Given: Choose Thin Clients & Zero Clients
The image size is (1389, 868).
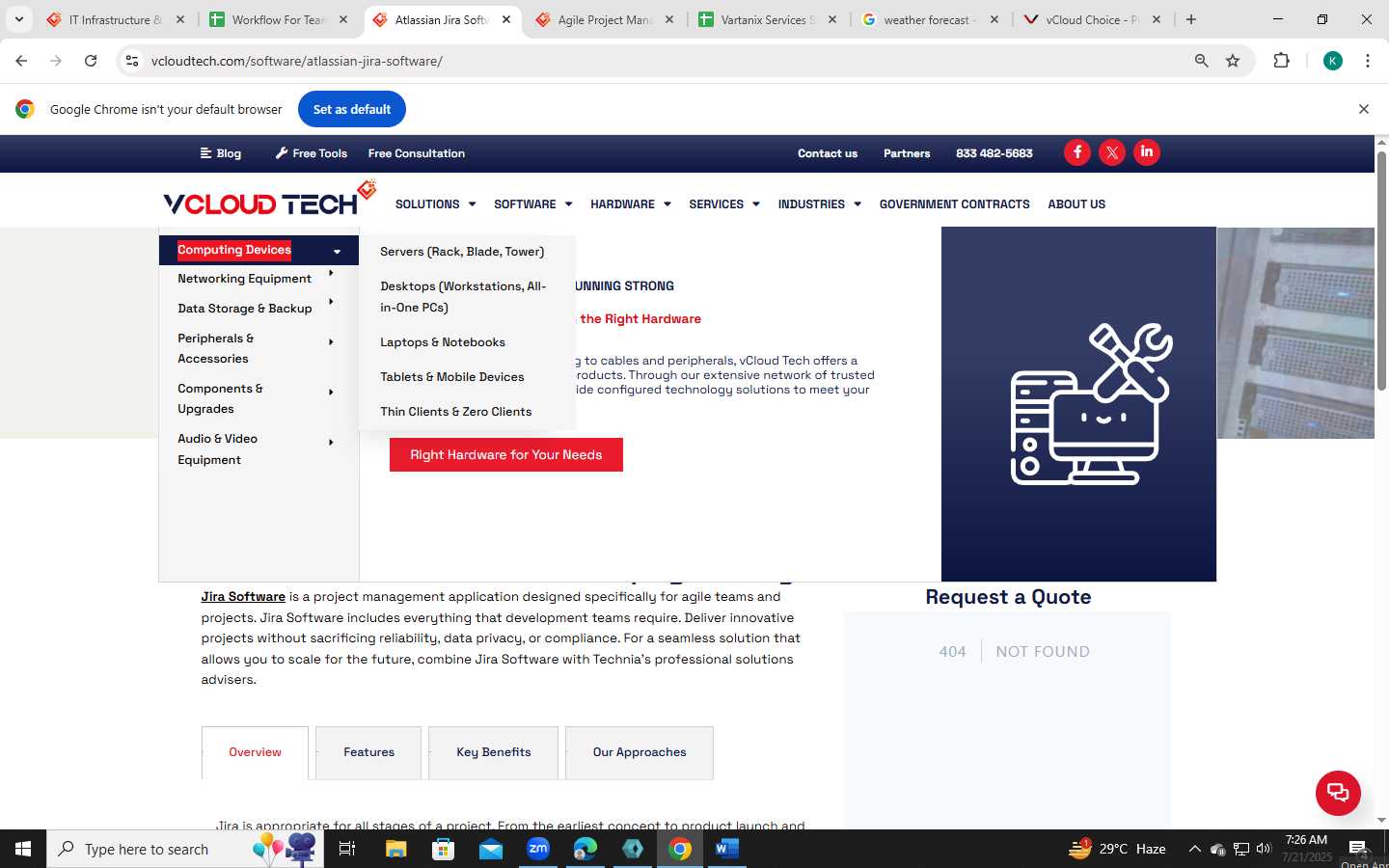Looking at the screenshot, I should 456,412.
